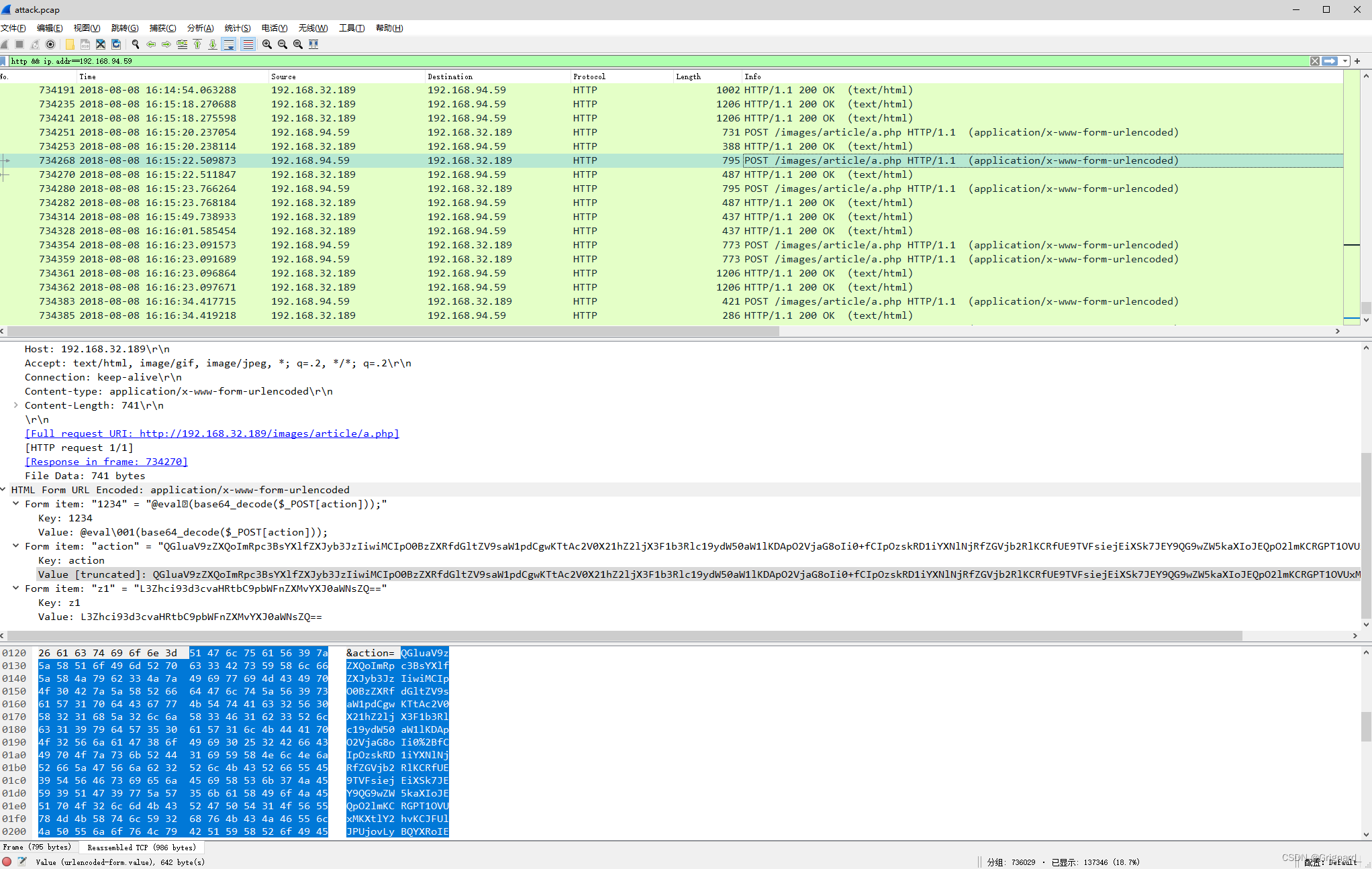Click the reload capture file icon
This screenshot has width=1372, height=869.
click(x=116, y=44)
